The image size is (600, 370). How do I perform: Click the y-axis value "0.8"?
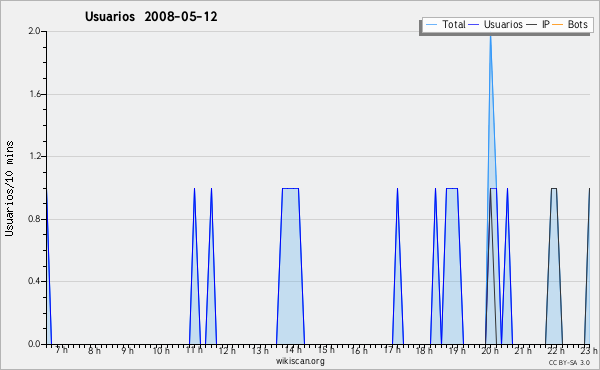(34, 219)
